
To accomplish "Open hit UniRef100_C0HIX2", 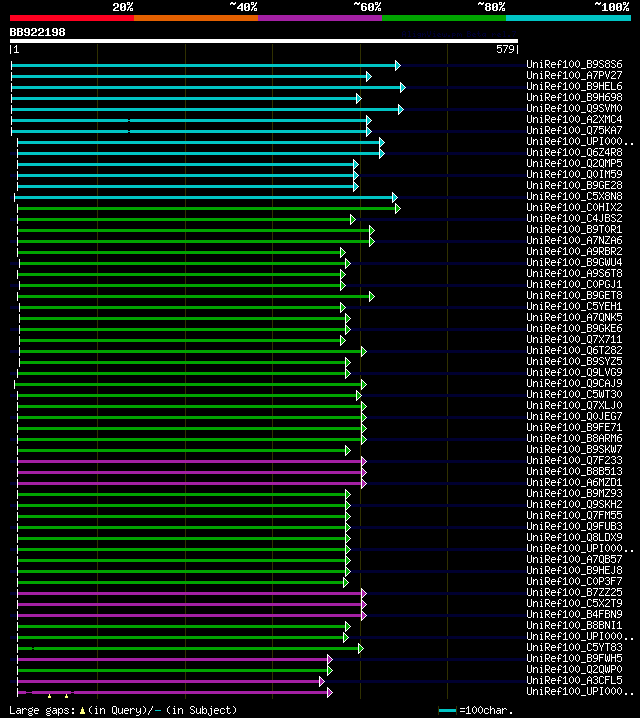I will (574, 207).
